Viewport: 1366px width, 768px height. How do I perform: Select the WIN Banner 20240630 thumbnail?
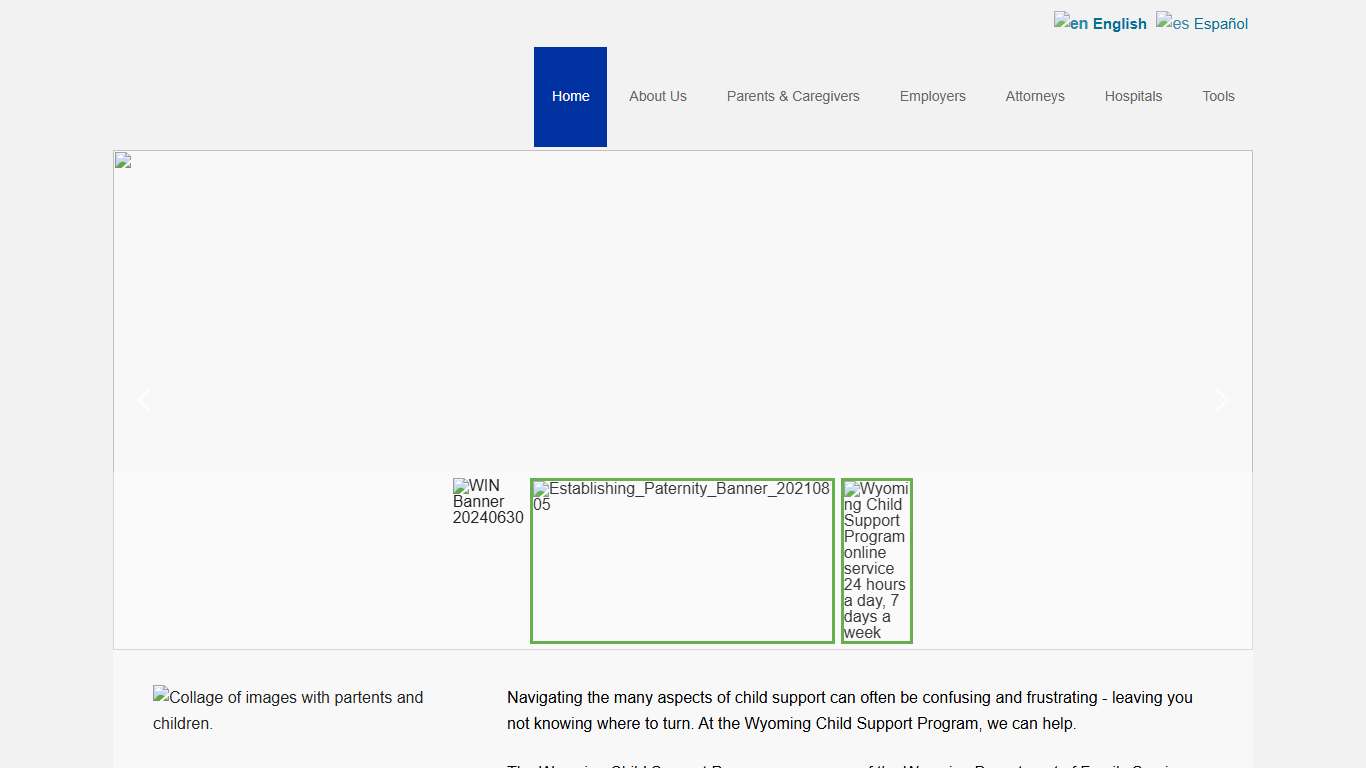[488, 502]
